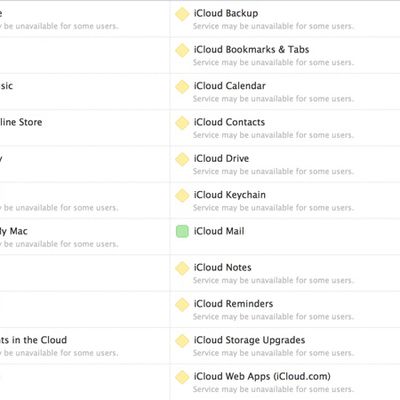Click the status message under iCloud Calendar
The image size is (400, 400).
click(273, 99)
